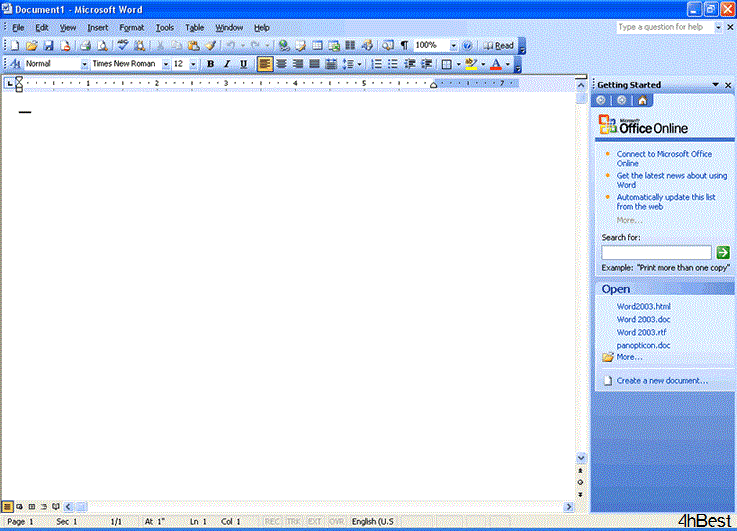Toggle Underline formatting

(x=243, y=64)
